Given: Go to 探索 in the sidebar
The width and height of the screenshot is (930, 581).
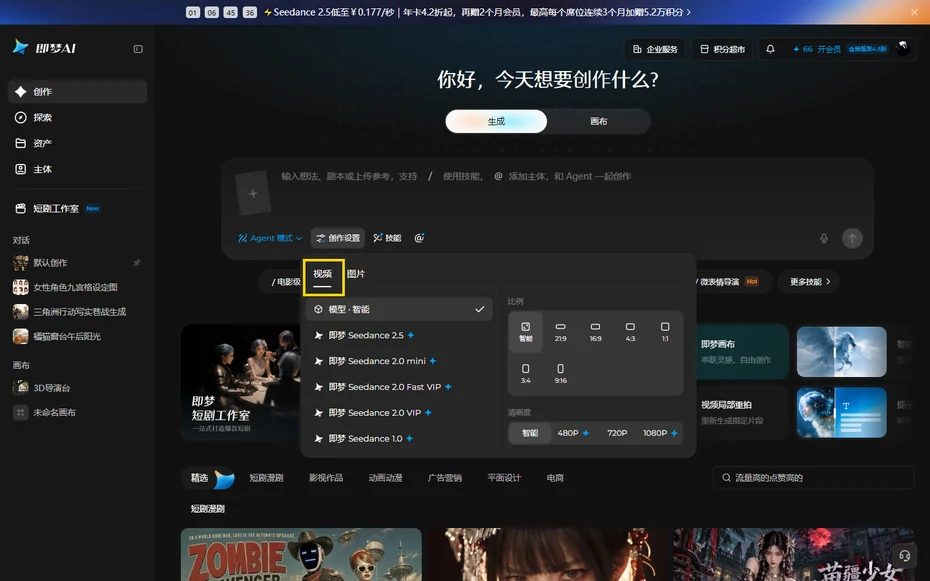Looking at the screenshot, I should [x=77, y=117].
